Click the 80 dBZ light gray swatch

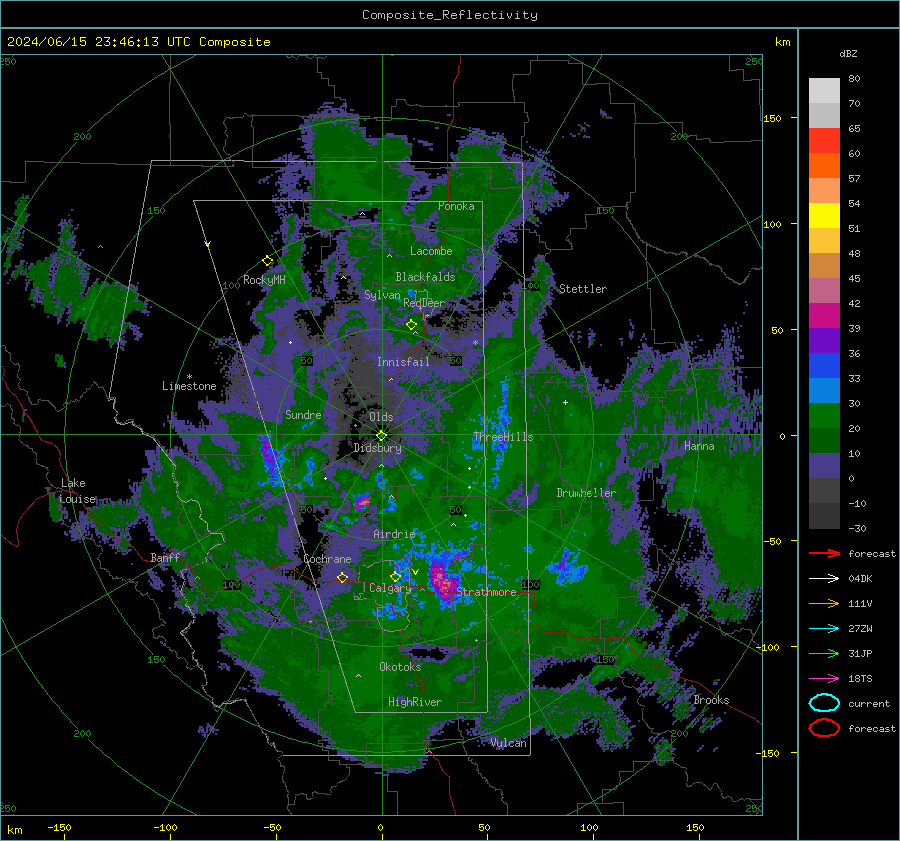coord(824,90)
